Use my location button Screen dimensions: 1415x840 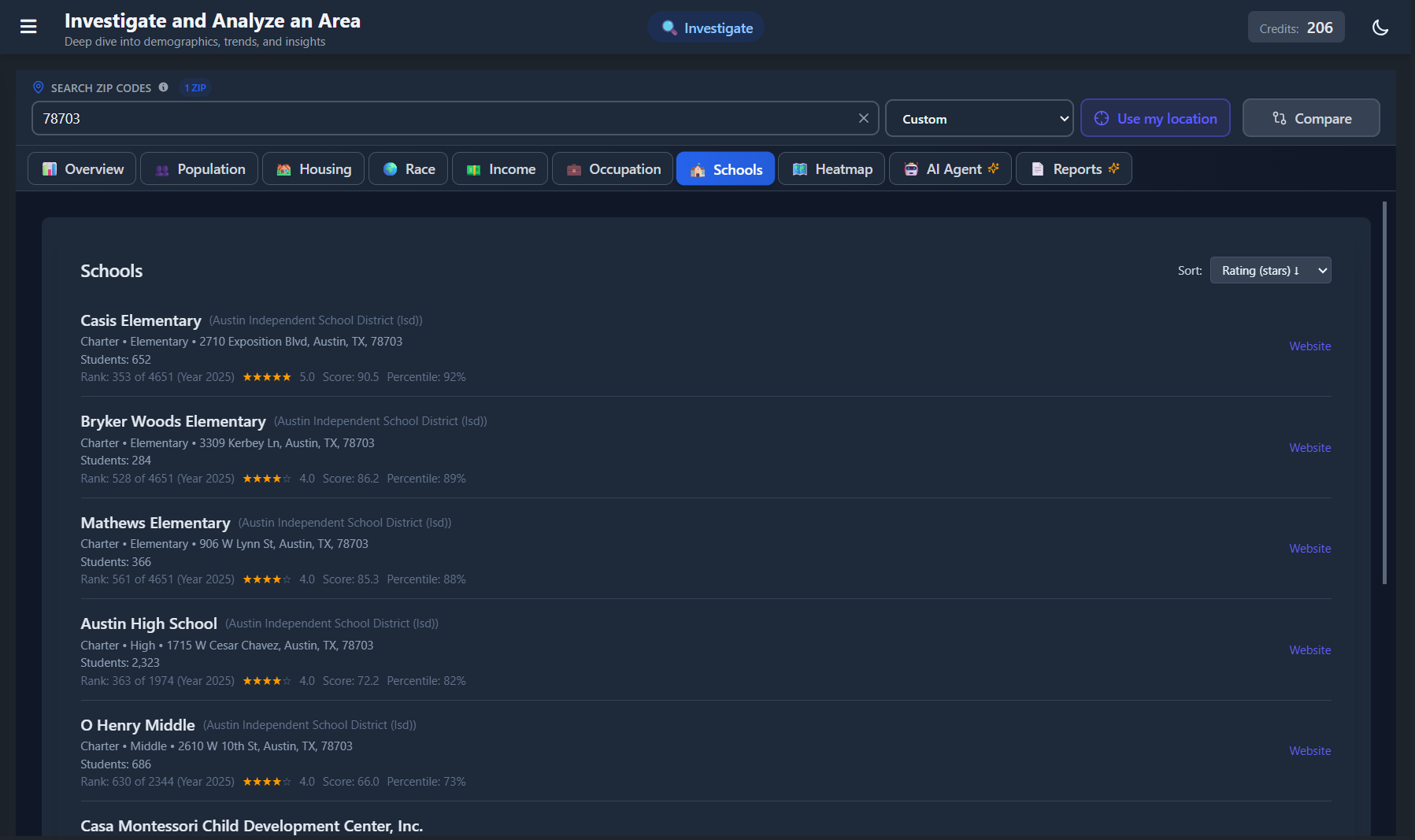coord(1154,118)
